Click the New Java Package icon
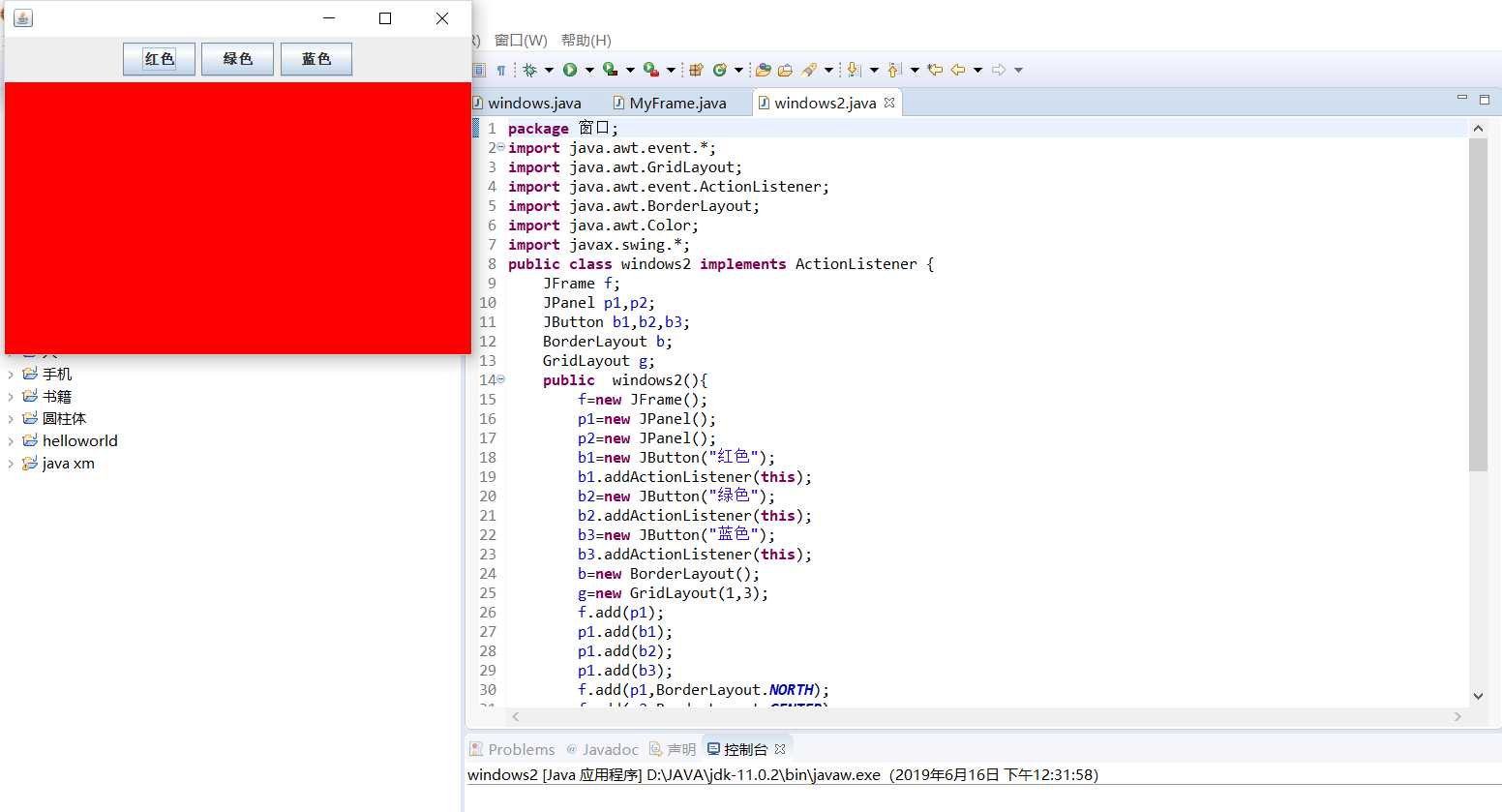The height and width of the screenshot is (812, 1502). click(696, 70)
